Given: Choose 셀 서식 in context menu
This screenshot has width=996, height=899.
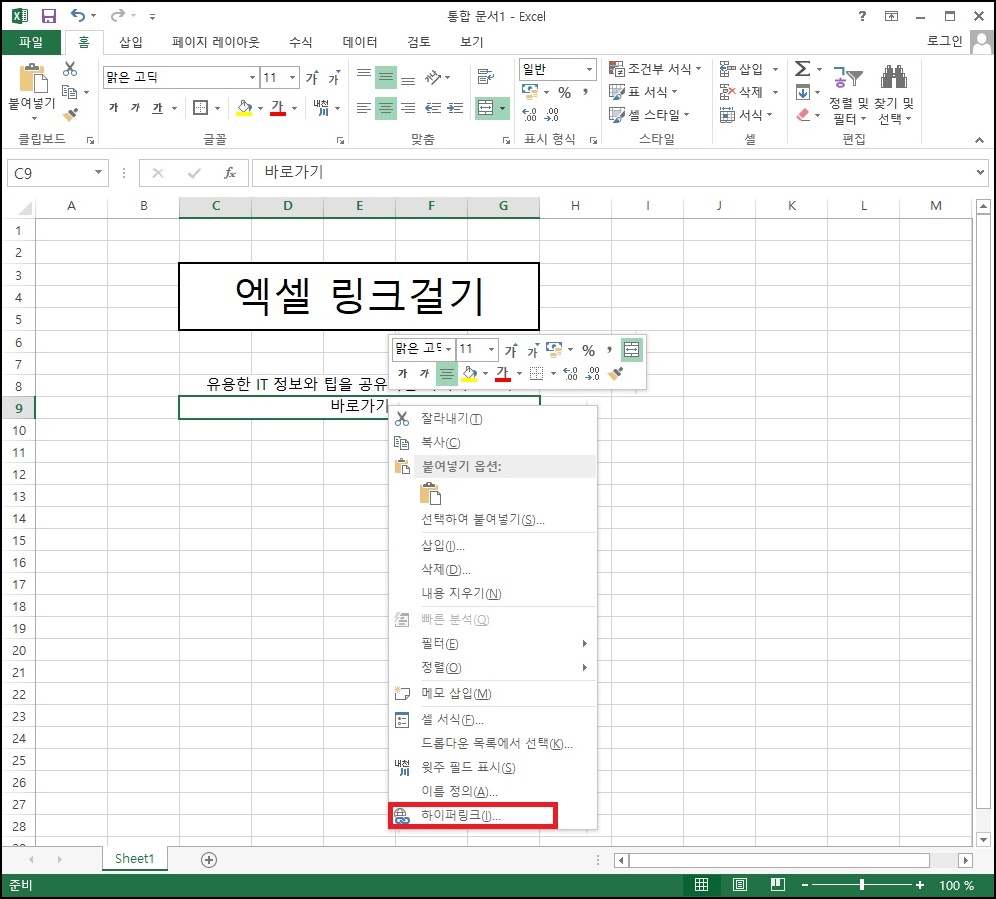Looking at the screenshot, I should tap(492, 720).
